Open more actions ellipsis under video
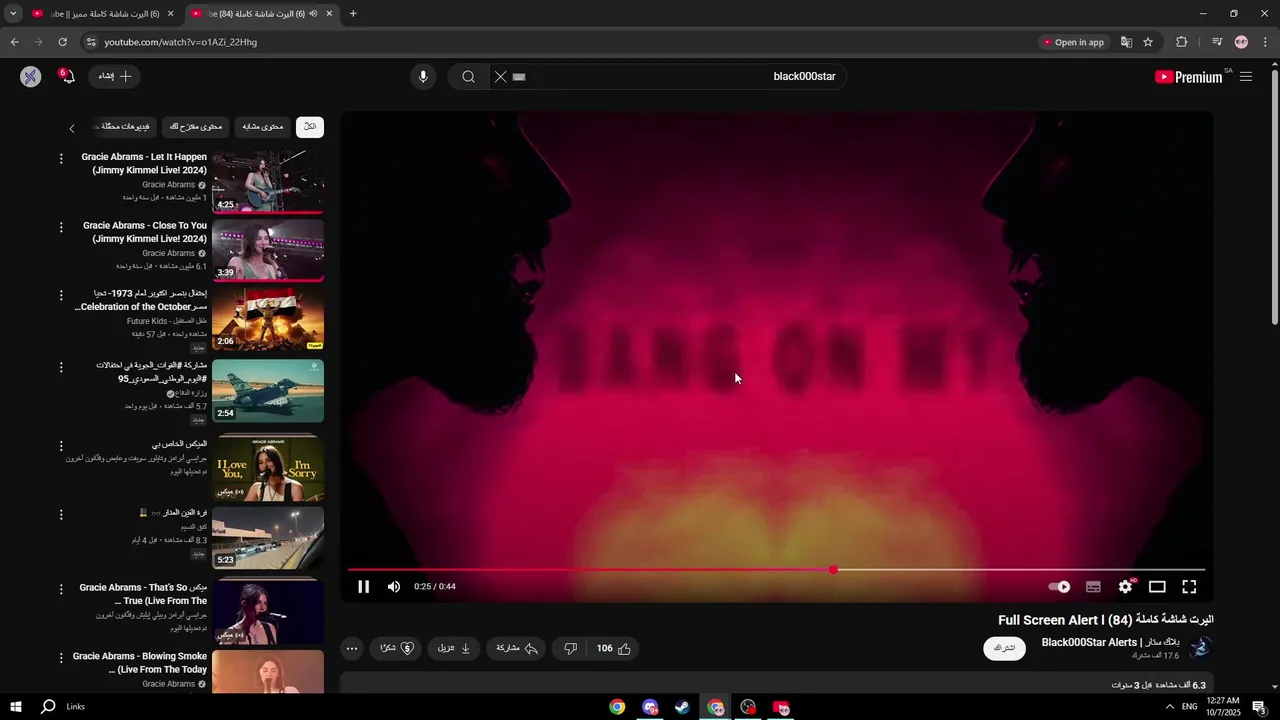The image size is (1280, 720). tap(352, 648)
